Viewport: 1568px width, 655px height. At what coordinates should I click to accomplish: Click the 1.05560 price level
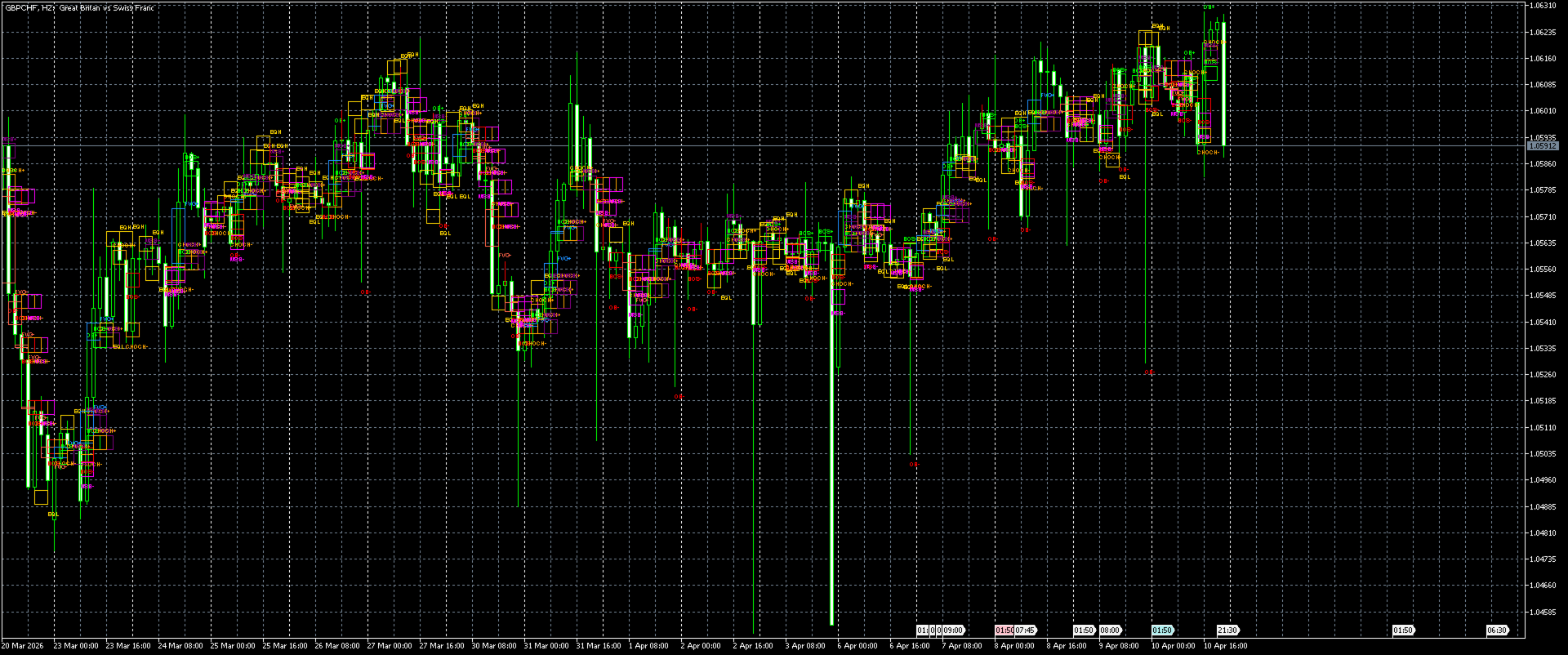tap(1543, 270)
